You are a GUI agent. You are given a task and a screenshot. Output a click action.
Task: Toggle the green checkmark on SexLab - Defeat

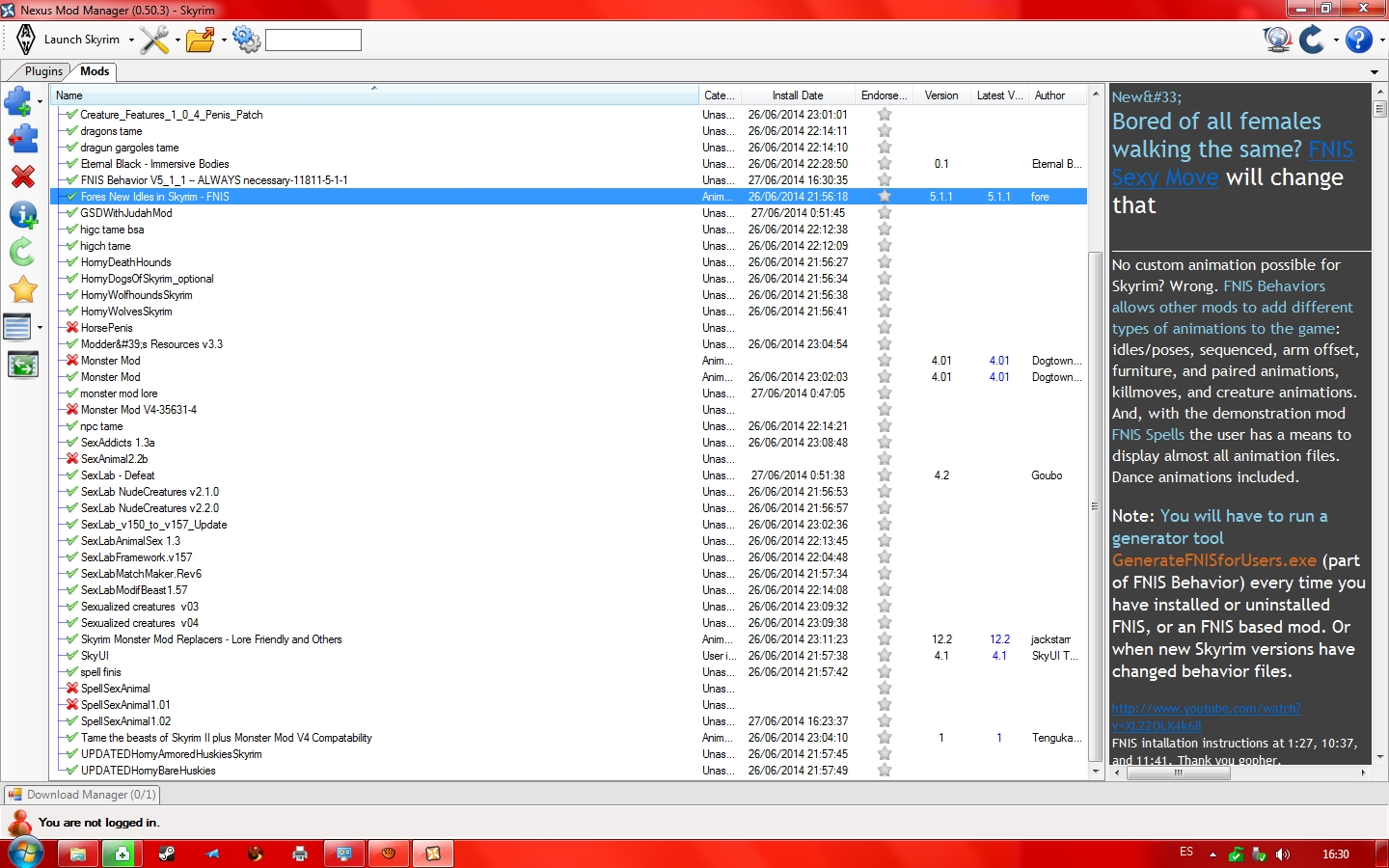point(72,475)
